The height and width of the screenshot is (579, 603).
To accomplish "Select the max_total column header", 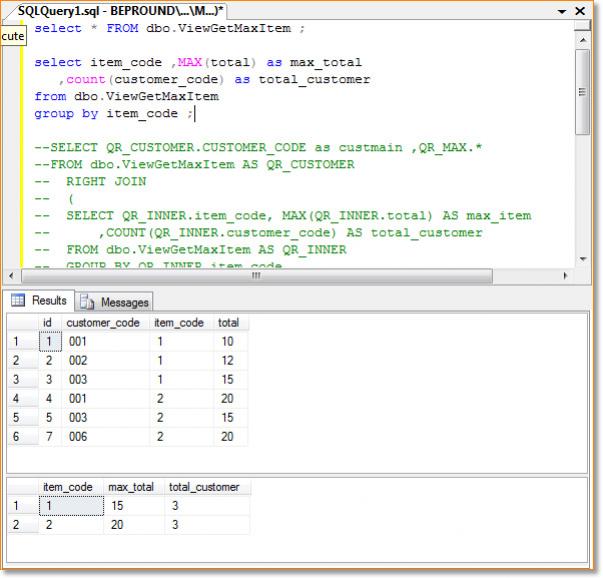I will pos(132,487).
